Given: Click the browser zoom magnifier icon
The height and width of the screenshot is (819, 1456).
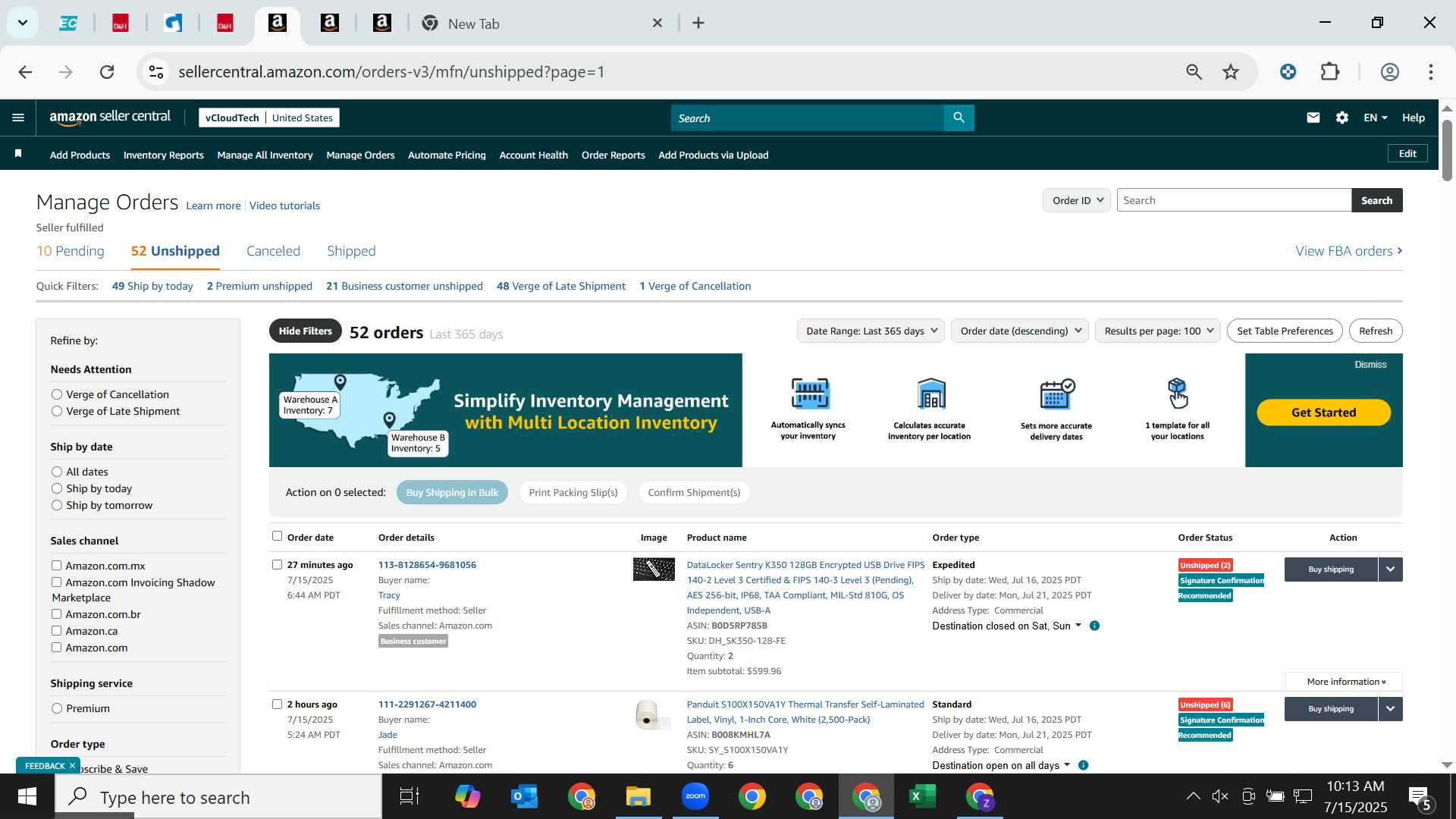Looking at the screenshot, I should point(1194,72).
